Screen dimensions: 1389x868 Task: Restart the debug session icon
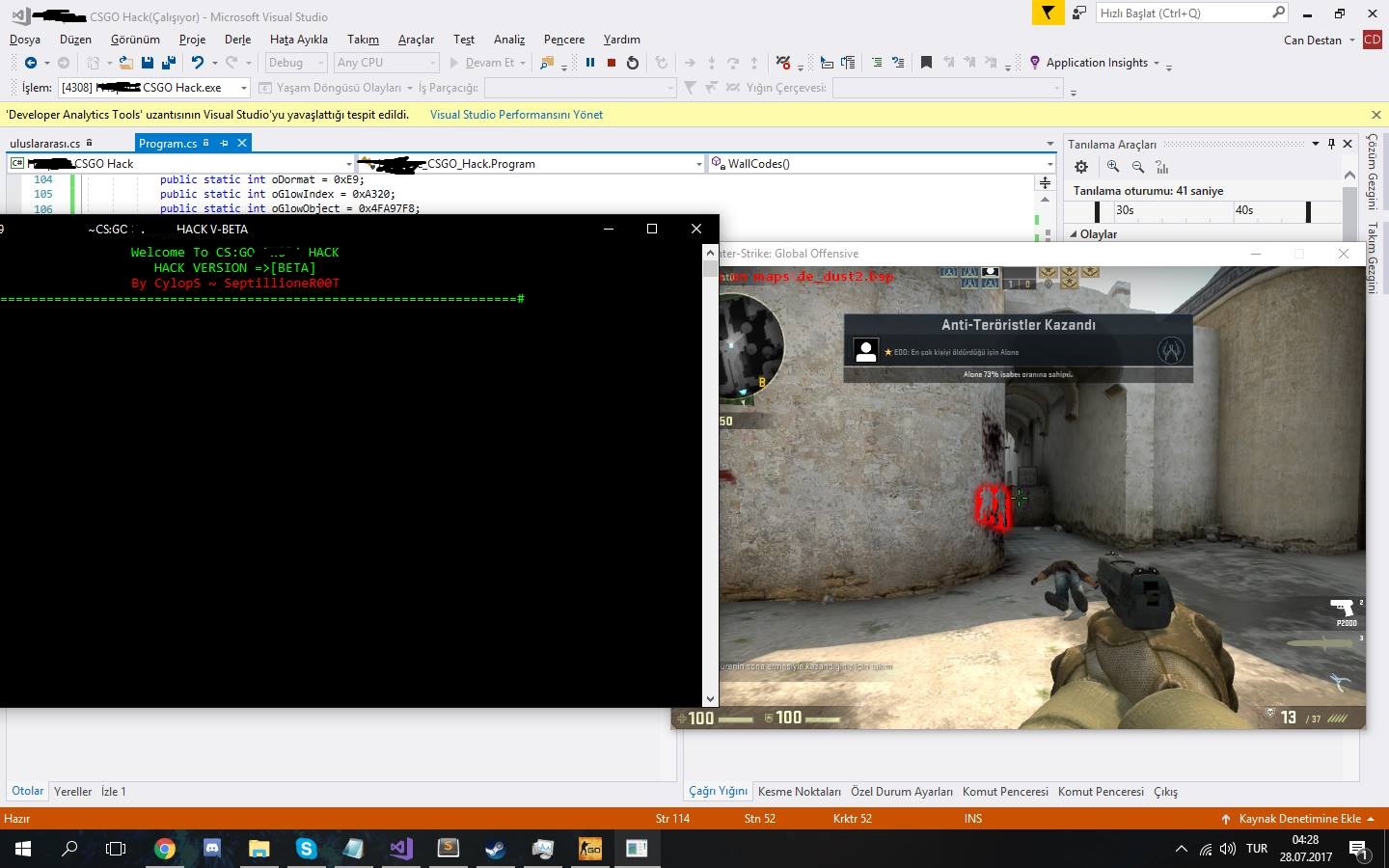click(633, 63)
